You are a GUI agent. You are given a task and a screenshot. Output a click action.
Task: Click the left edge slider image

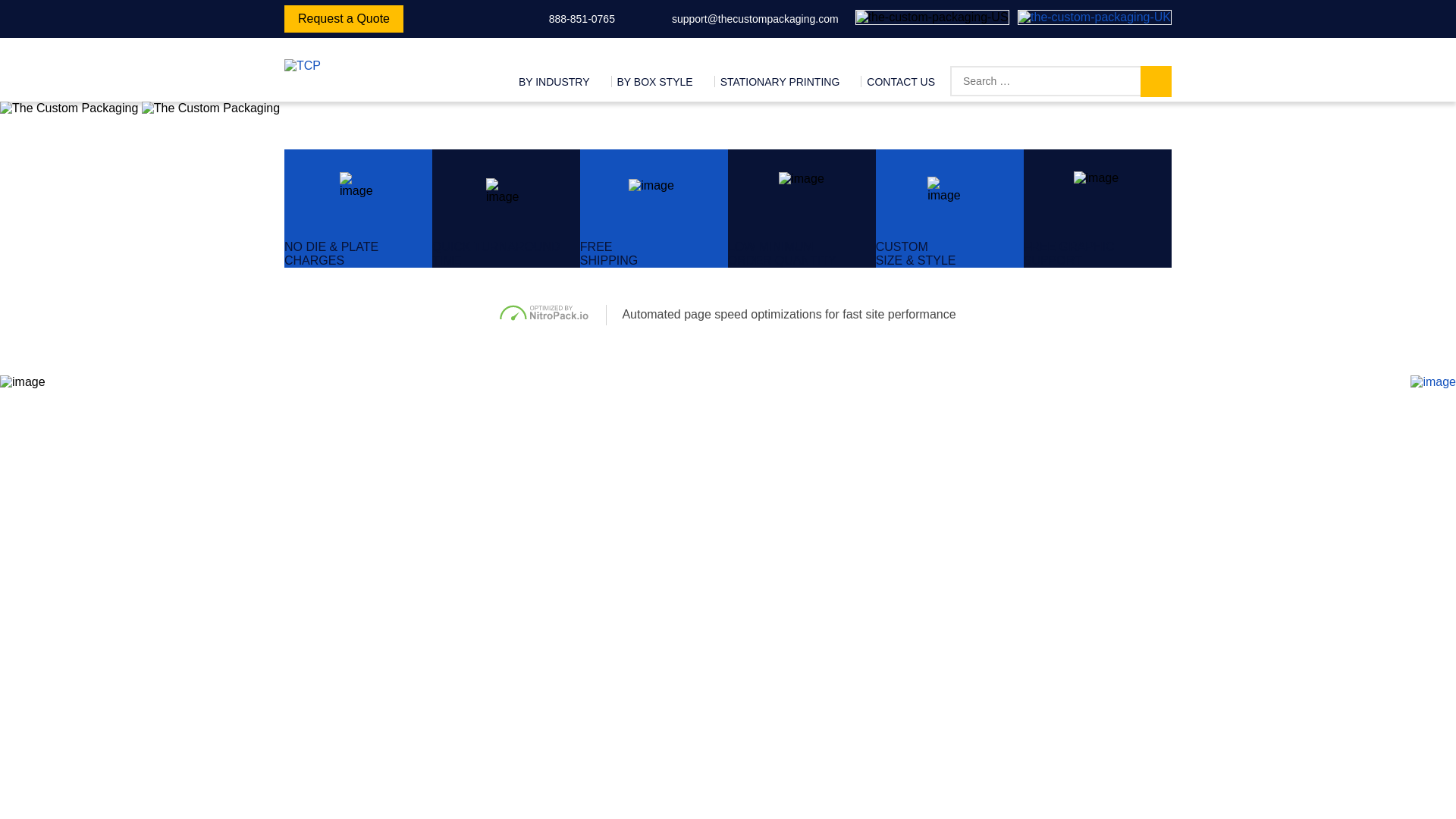[x=23, y=382]
